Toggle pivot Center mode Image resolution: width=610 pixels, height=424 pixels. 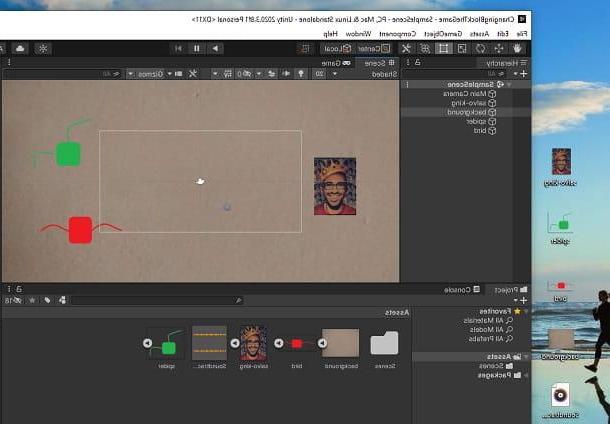pos(374,49)
